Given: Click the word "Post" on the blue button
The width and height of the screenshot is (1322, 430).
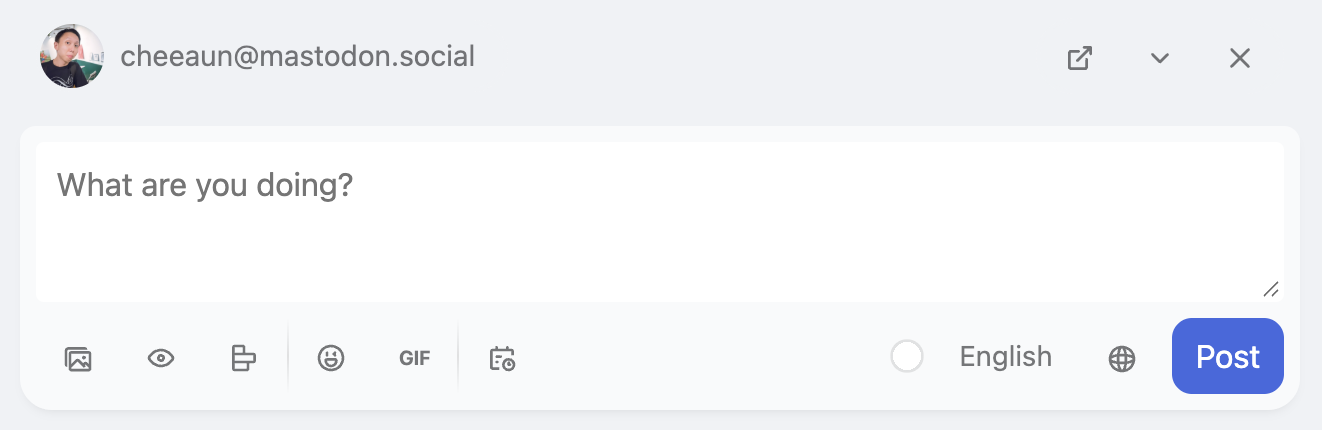Looking at the screenshot, I should [x=1227, y=357].
